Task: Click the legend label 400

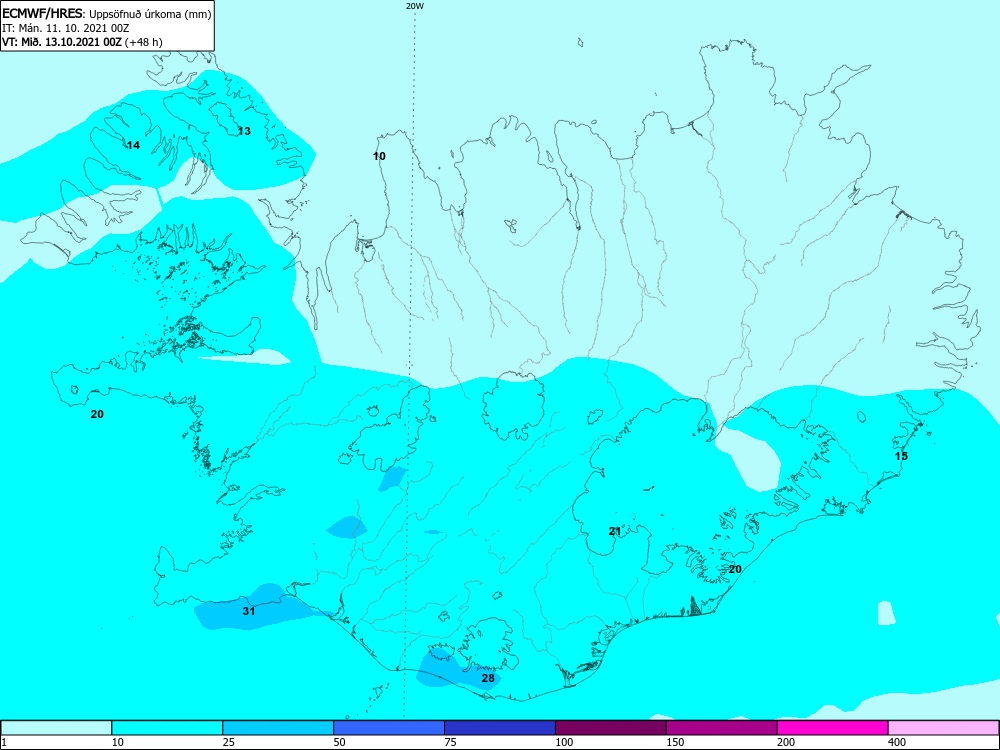Action: pyautogui.click(x=897, y=742)
